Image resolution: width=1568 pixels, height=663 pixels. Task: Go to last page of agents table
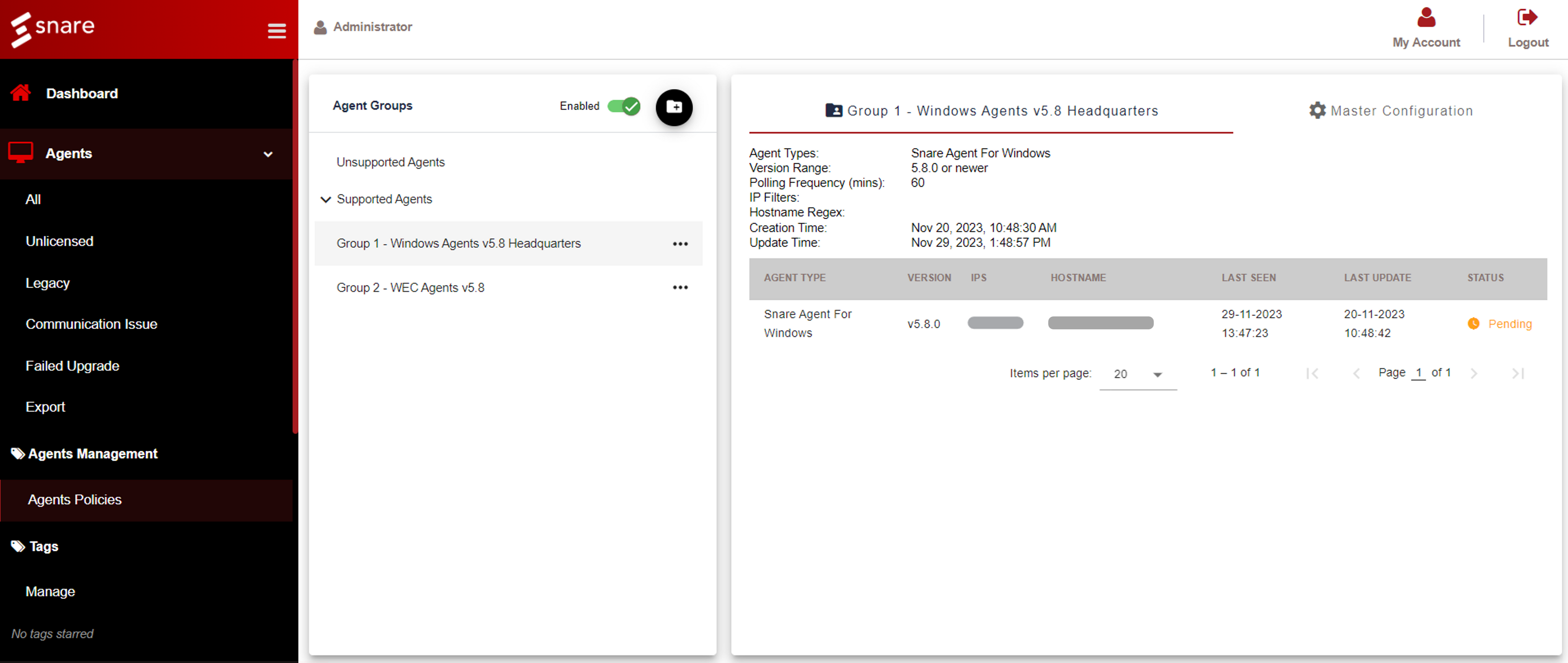(1517, 373)
